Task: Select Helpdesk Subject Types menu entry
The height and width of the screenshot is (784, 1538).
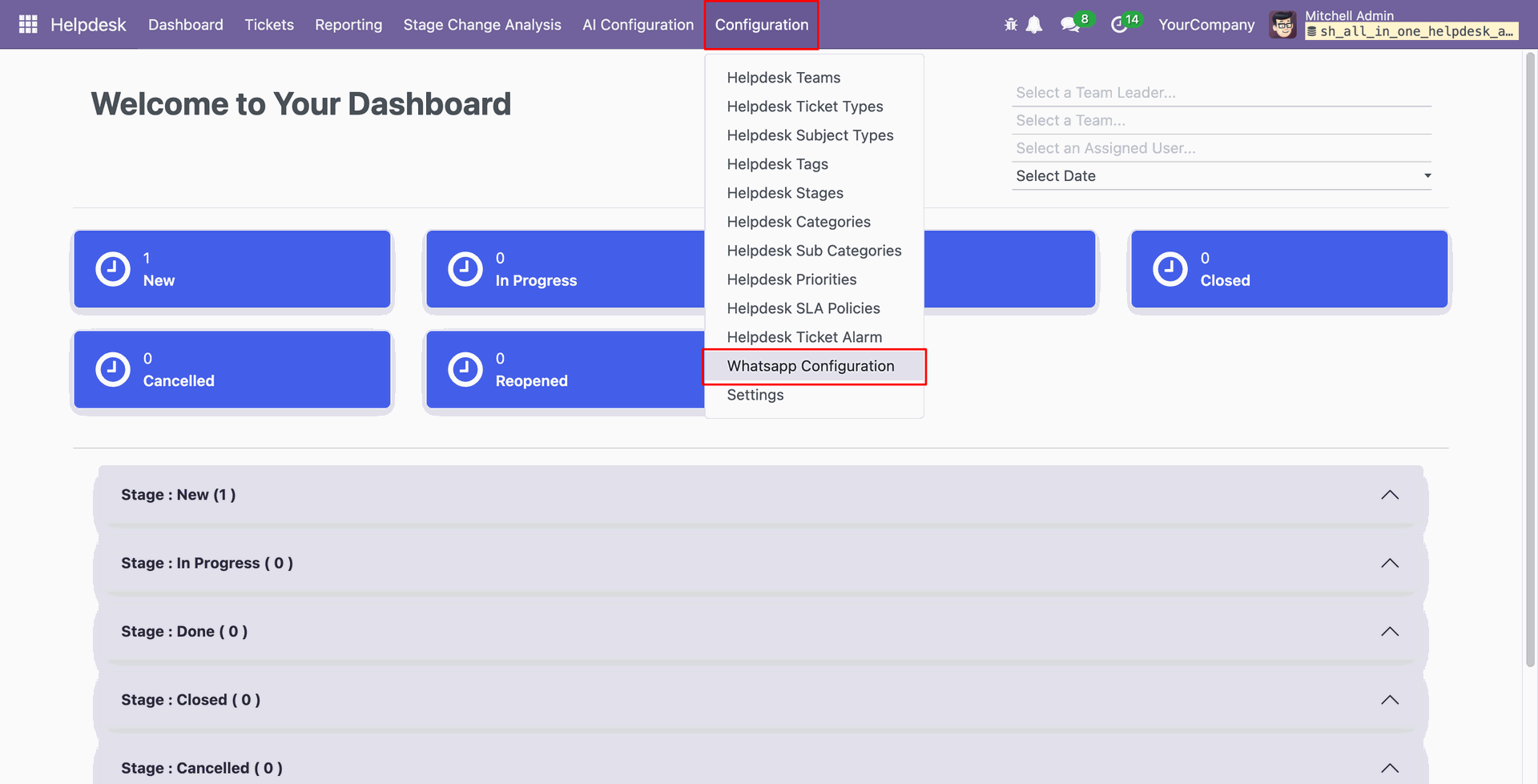Action: [815, 135]
